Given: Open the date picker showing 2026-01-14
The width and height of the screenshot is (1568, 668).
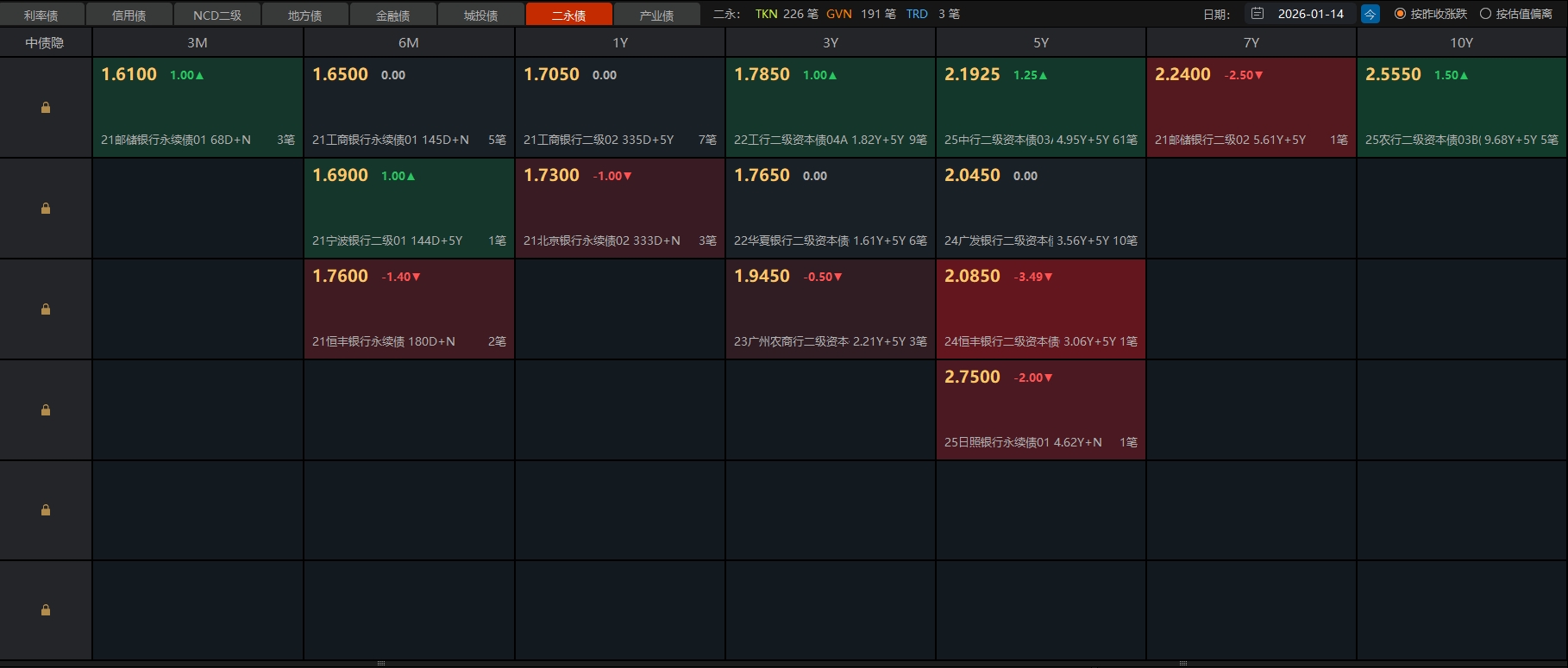Looking at the screenshot, I should (1310, 14).
